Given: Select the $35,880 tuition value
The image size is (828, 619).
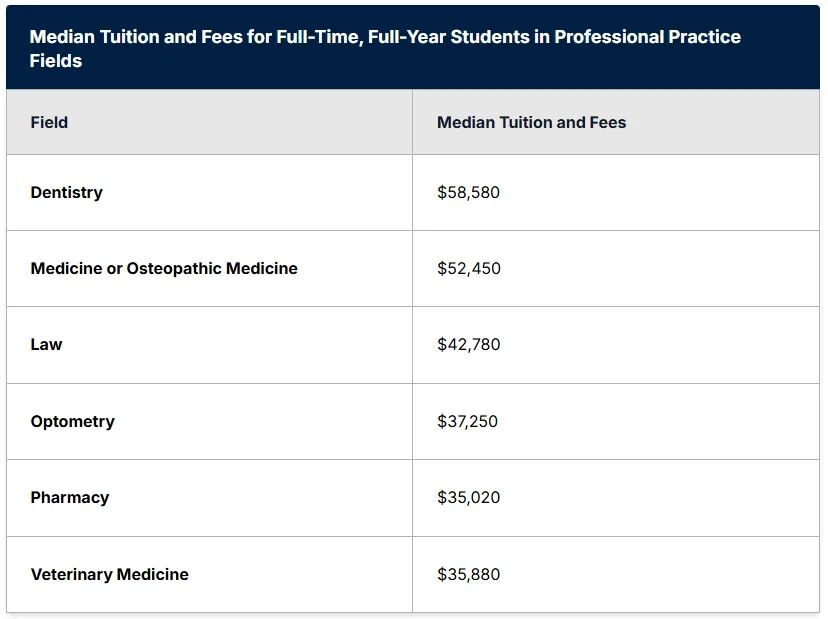Looking at the screenshot, I should tap(468, 574).
